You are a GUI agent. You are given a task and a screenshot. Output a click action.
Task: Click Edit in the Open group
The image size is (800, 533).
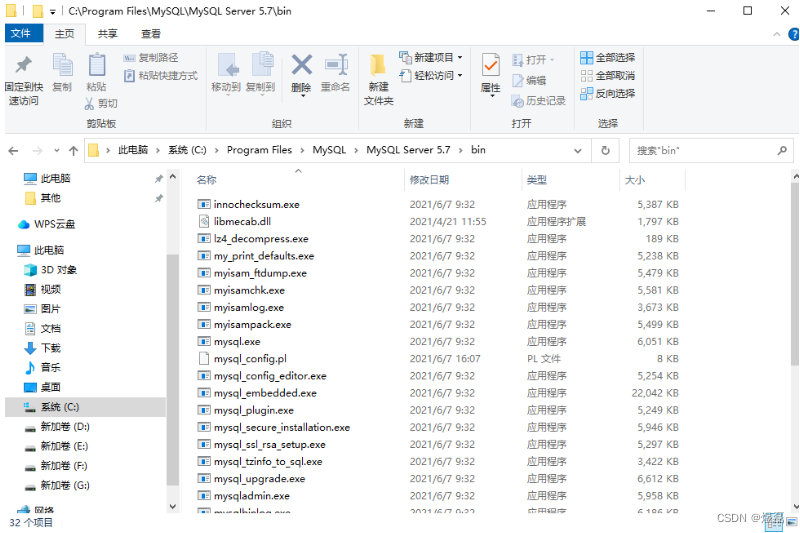pos(529,81)
